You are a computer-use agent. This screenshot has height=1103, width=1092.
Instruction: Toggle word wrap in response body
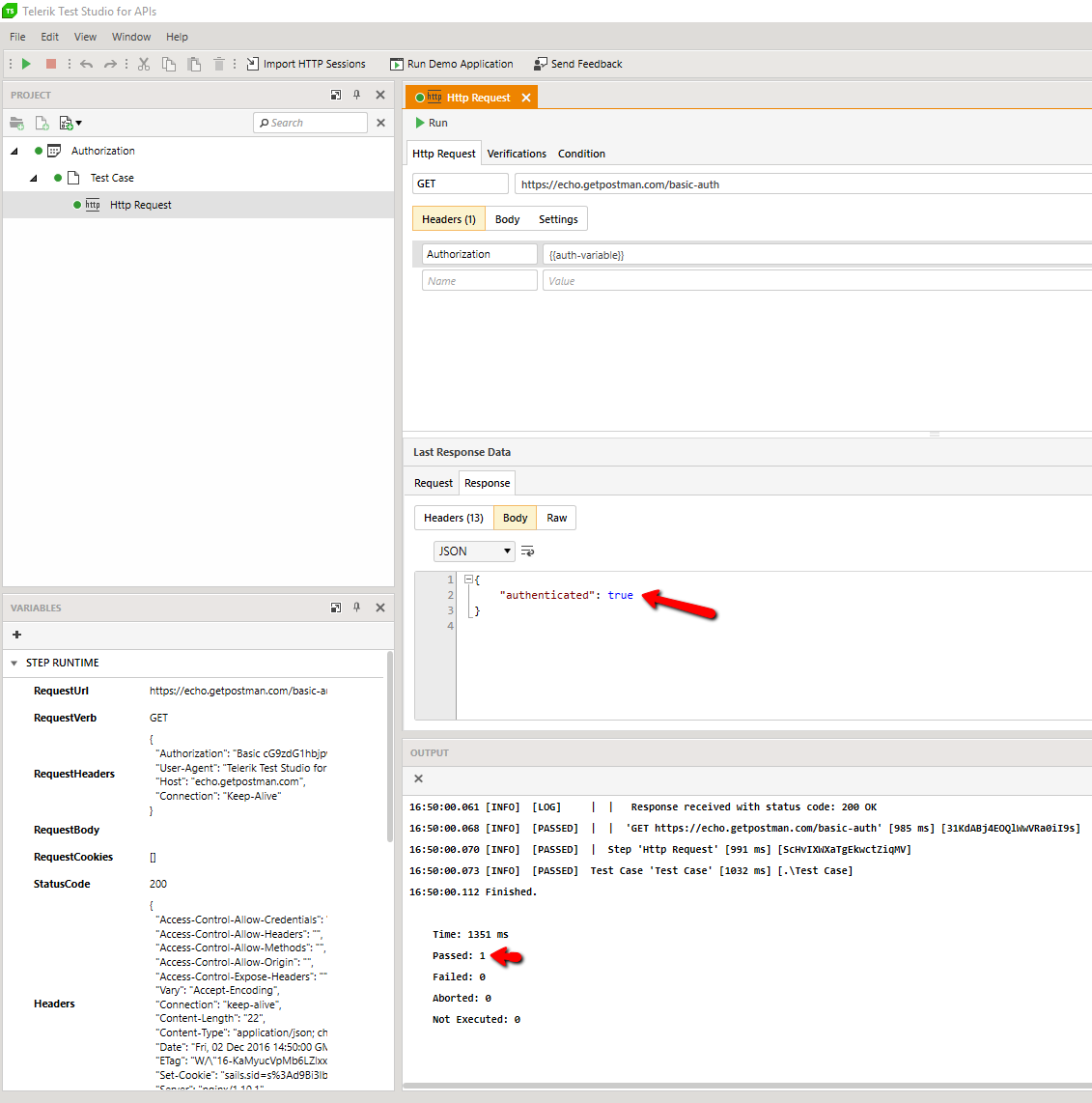[x=527, y=551]
